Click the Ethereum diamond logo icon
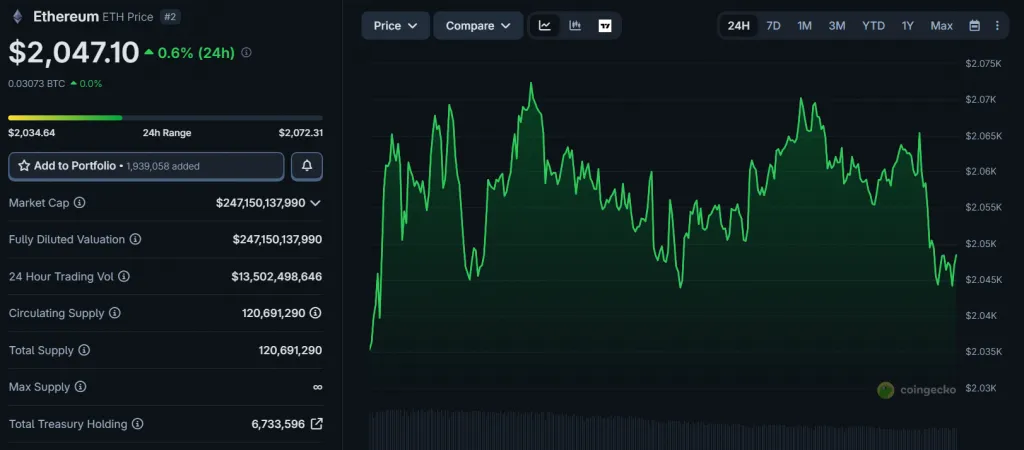The image size is (1024, 450). [x=16, y=17]
